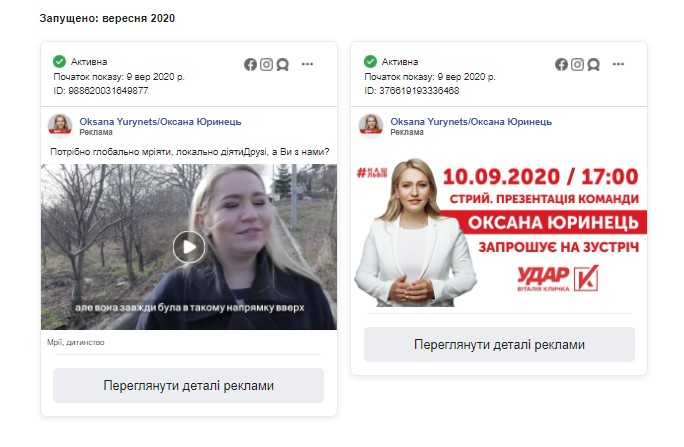Image resolution: width=684 pixels, height=447 pixels.
Task: Click profile avatar in first ad
Action: pyautogui.click(x=60, y=126)
